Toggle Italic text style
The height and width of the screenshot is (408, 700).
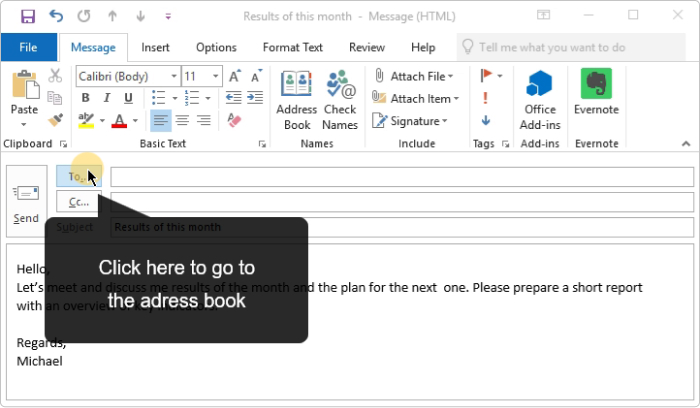click(105, 98)
